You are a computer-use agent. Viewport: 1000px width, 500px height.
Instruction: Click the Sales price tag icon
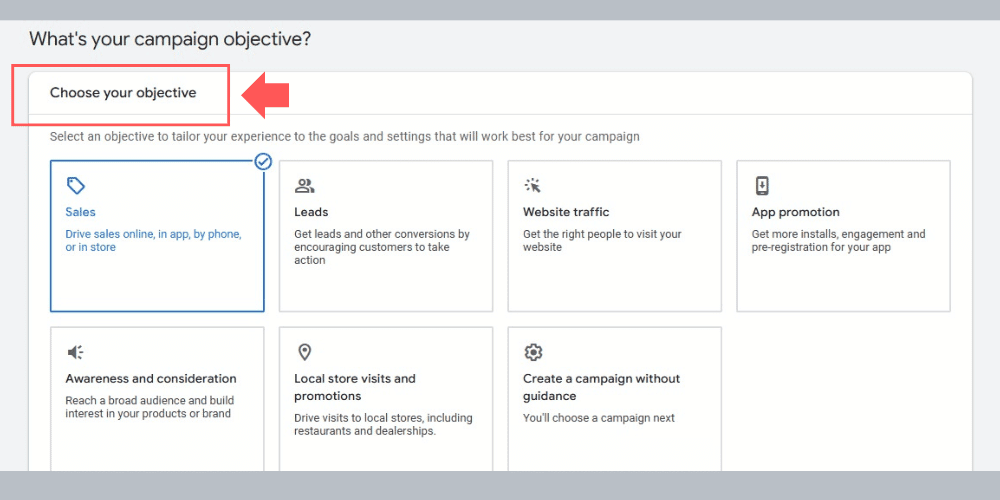point(76,186)
